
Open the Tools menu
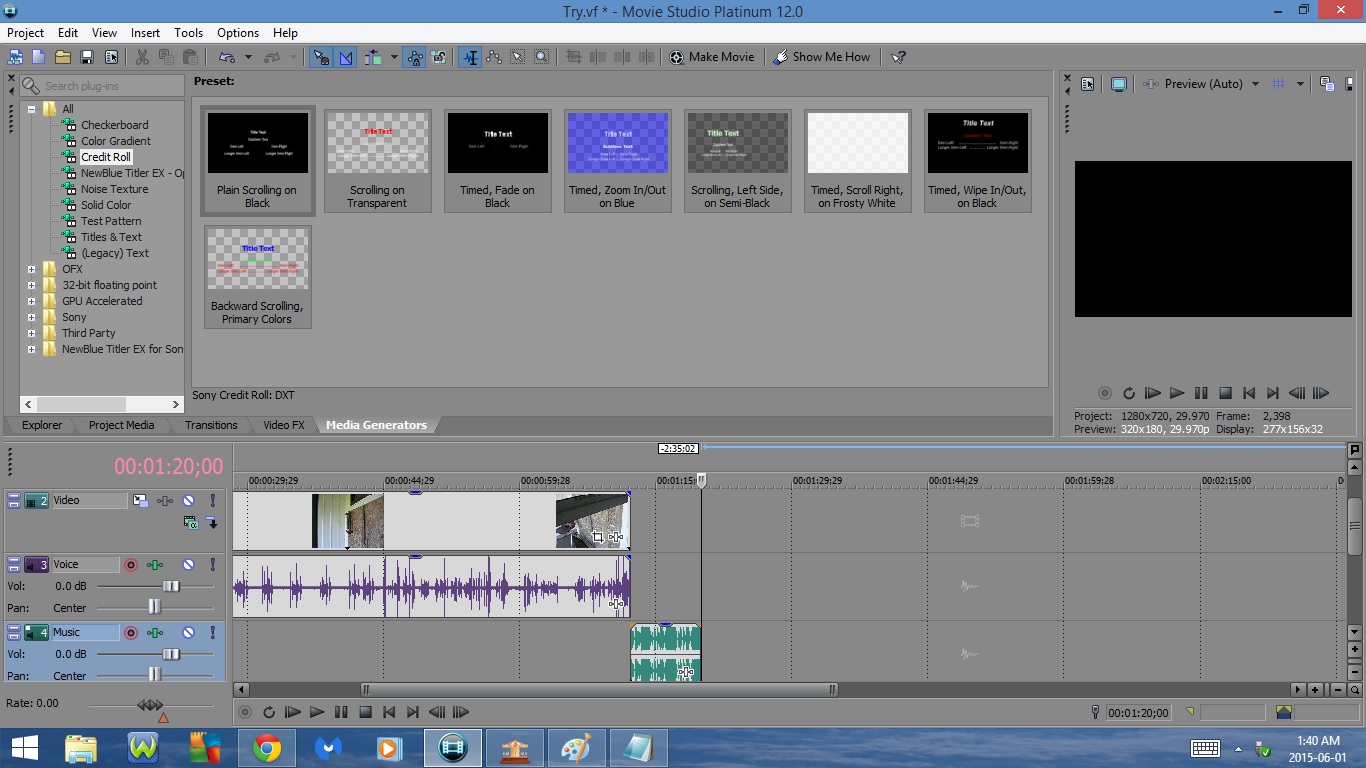click(188, 33)
